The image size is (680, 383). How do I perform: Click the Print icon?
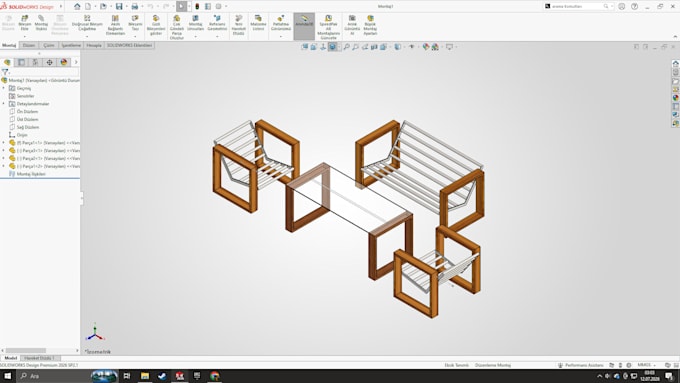click(x=134, y=7)
